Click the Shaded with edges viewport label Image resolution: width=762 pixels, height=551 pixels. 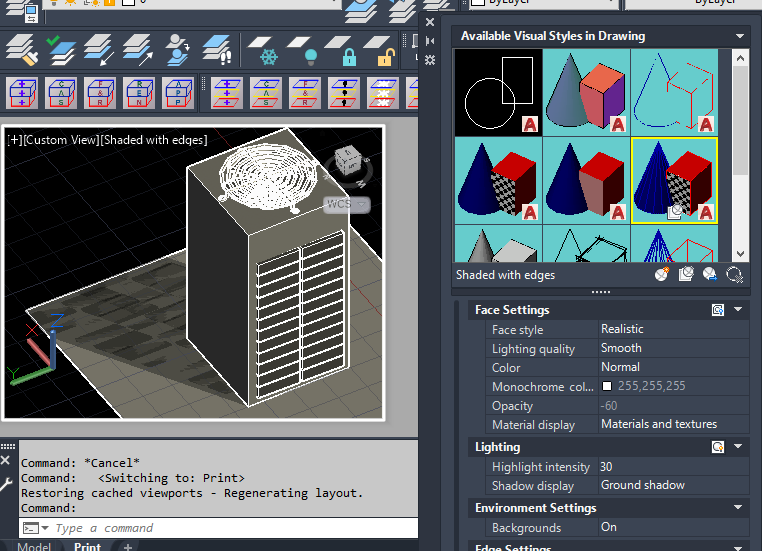pyautogui.click(x=154, y=140)
